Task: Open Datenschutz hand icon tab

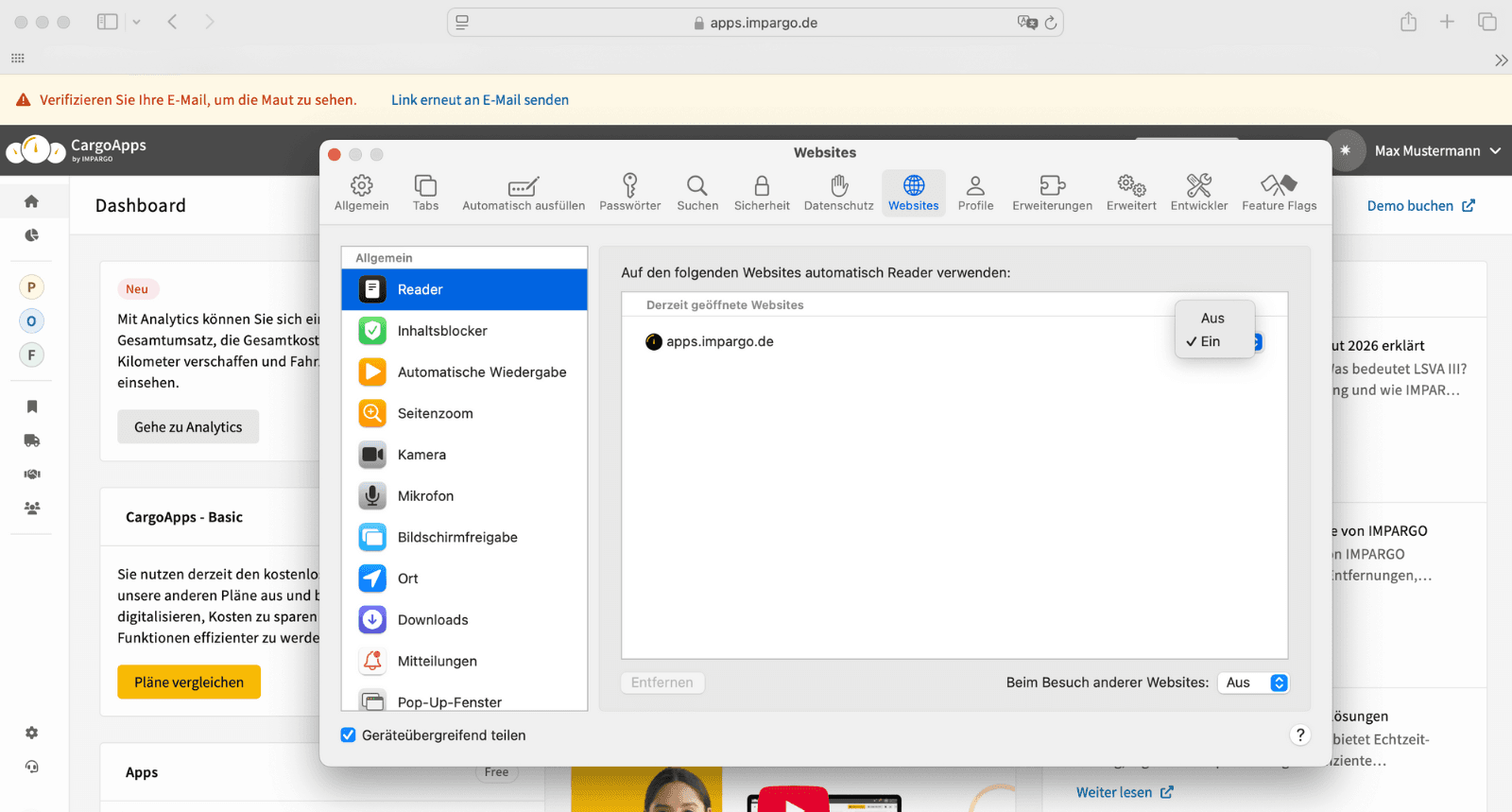Action: coord(838,193)
